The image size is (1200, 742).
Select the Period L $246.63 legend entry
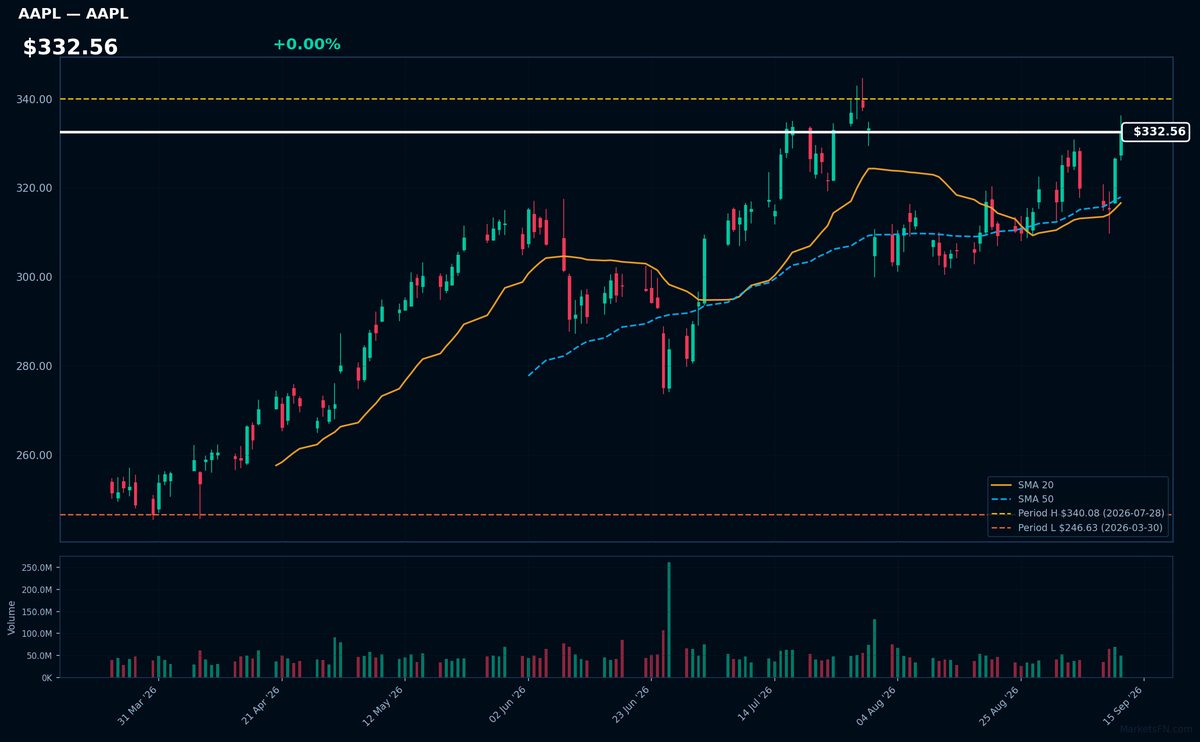(1077, 527)
